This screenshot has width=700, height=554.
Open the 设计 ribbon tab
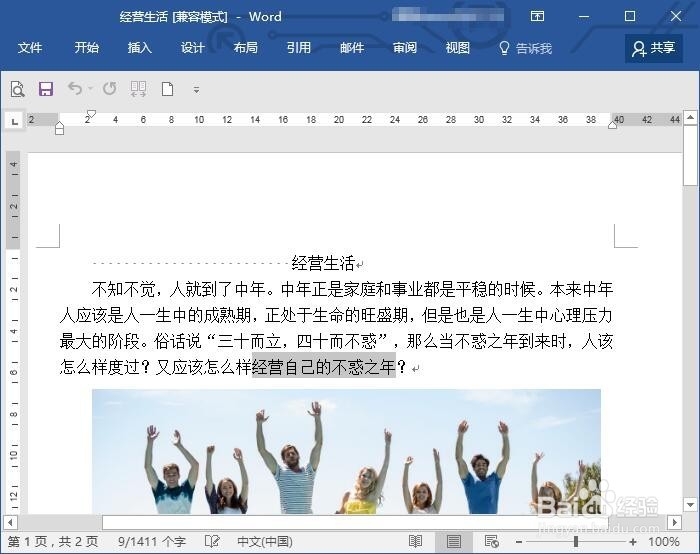[x=192, y=47]
